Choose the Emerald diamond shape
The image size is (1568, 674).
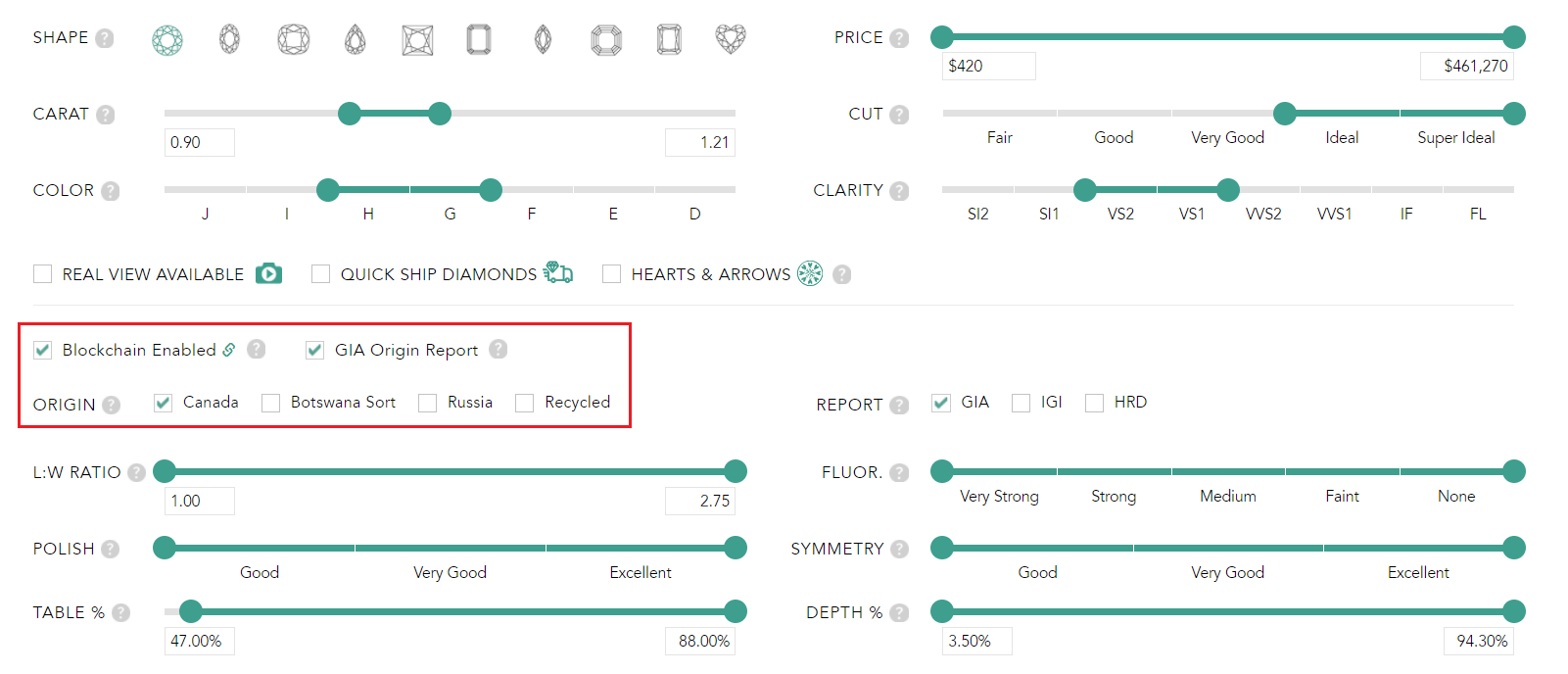[479, 39]
